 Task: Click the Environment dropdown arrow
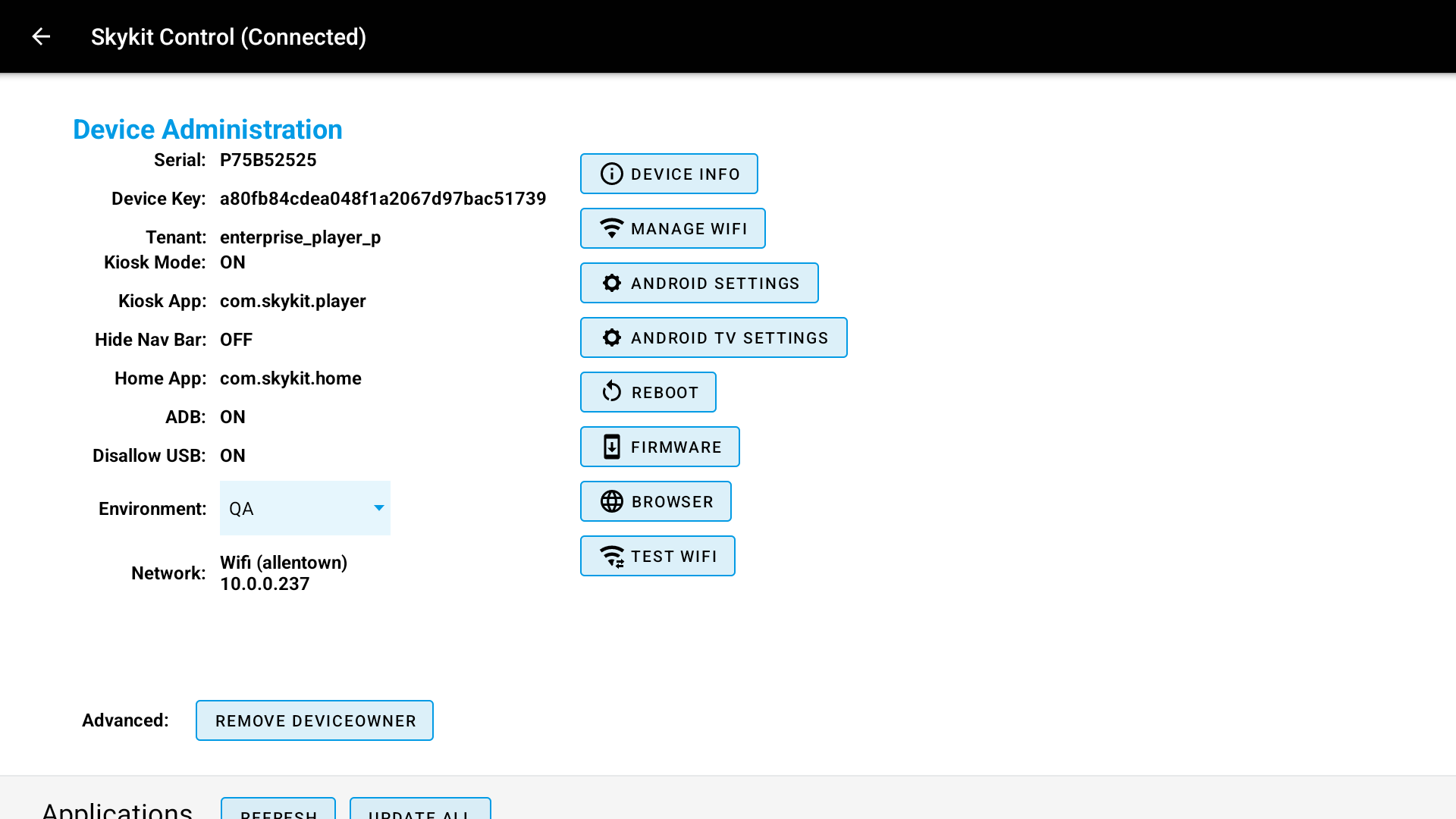tap(379, 508)
